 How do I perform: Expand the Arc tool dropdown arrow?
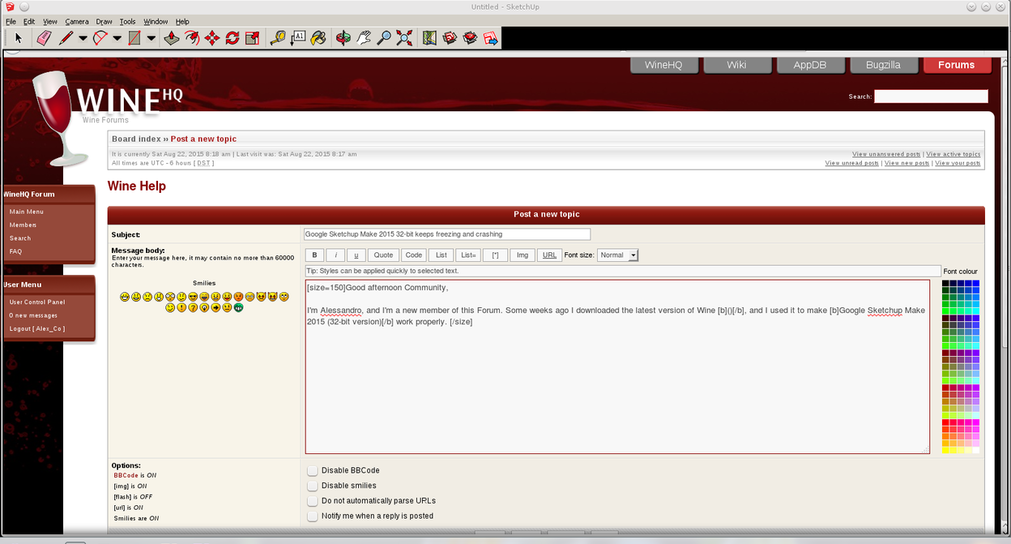pos(117,38)
